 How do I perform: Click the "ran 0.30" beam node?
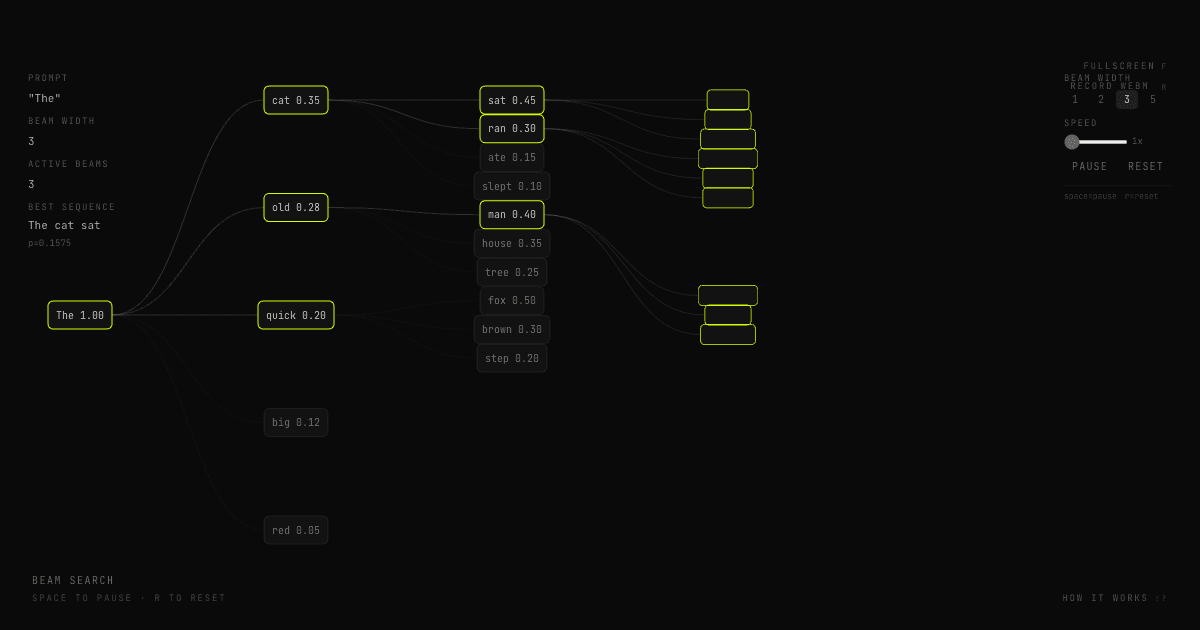[x=511, y=128]
